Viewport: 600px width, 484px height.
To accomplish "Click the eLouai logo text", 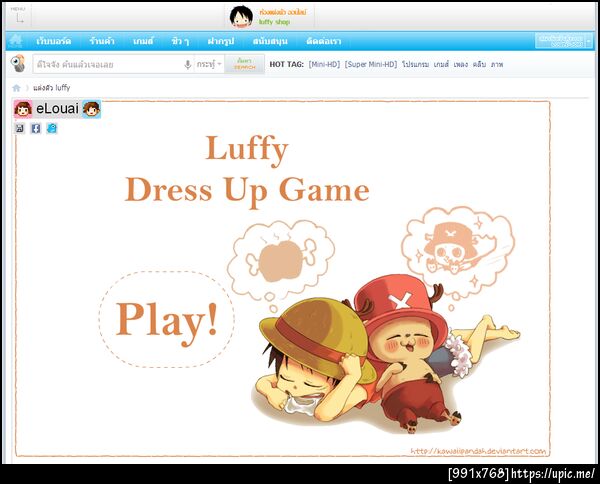I will 57,109.
